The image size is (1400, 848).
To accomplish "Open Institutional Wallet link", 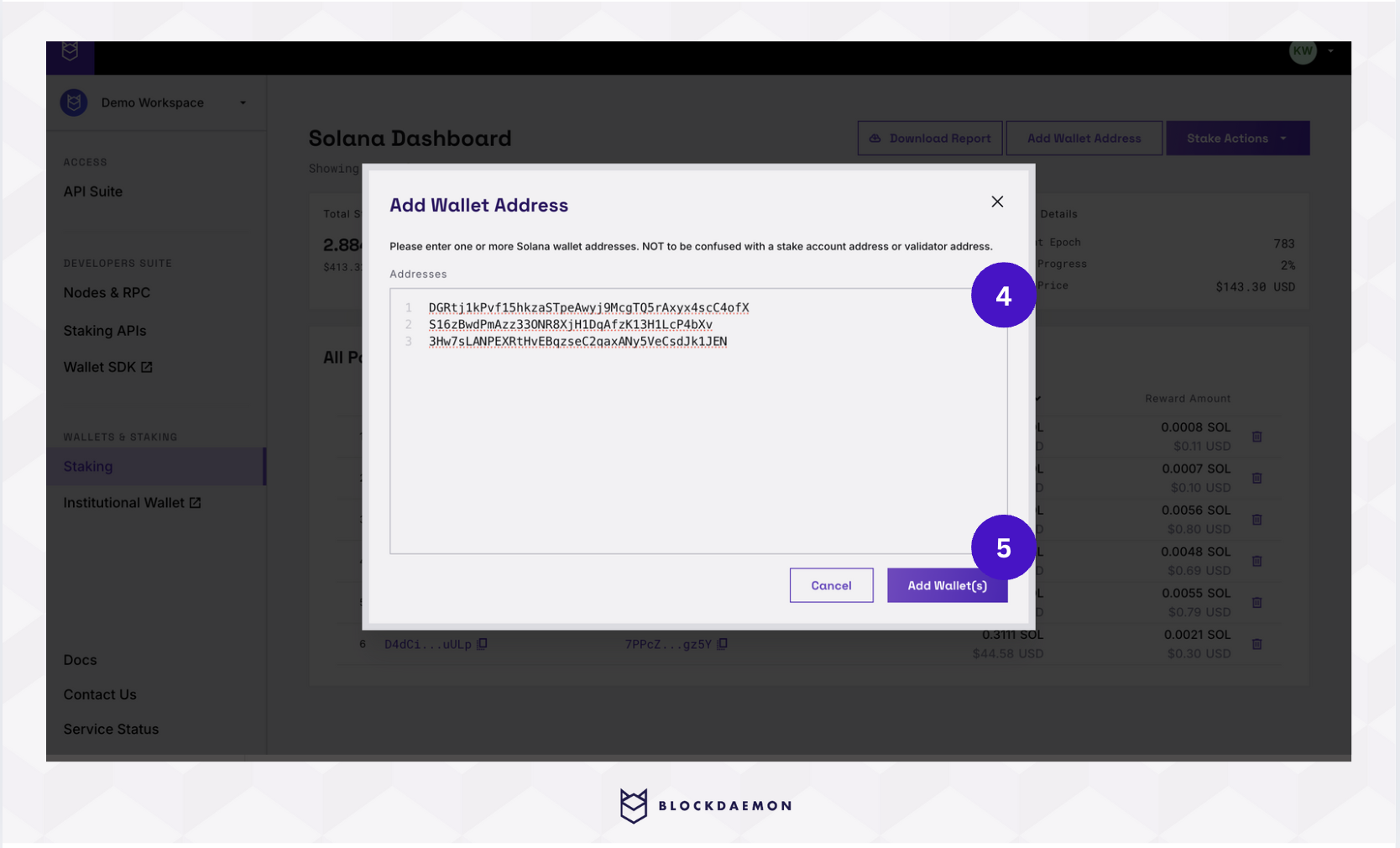I will [x=132, y=503].
